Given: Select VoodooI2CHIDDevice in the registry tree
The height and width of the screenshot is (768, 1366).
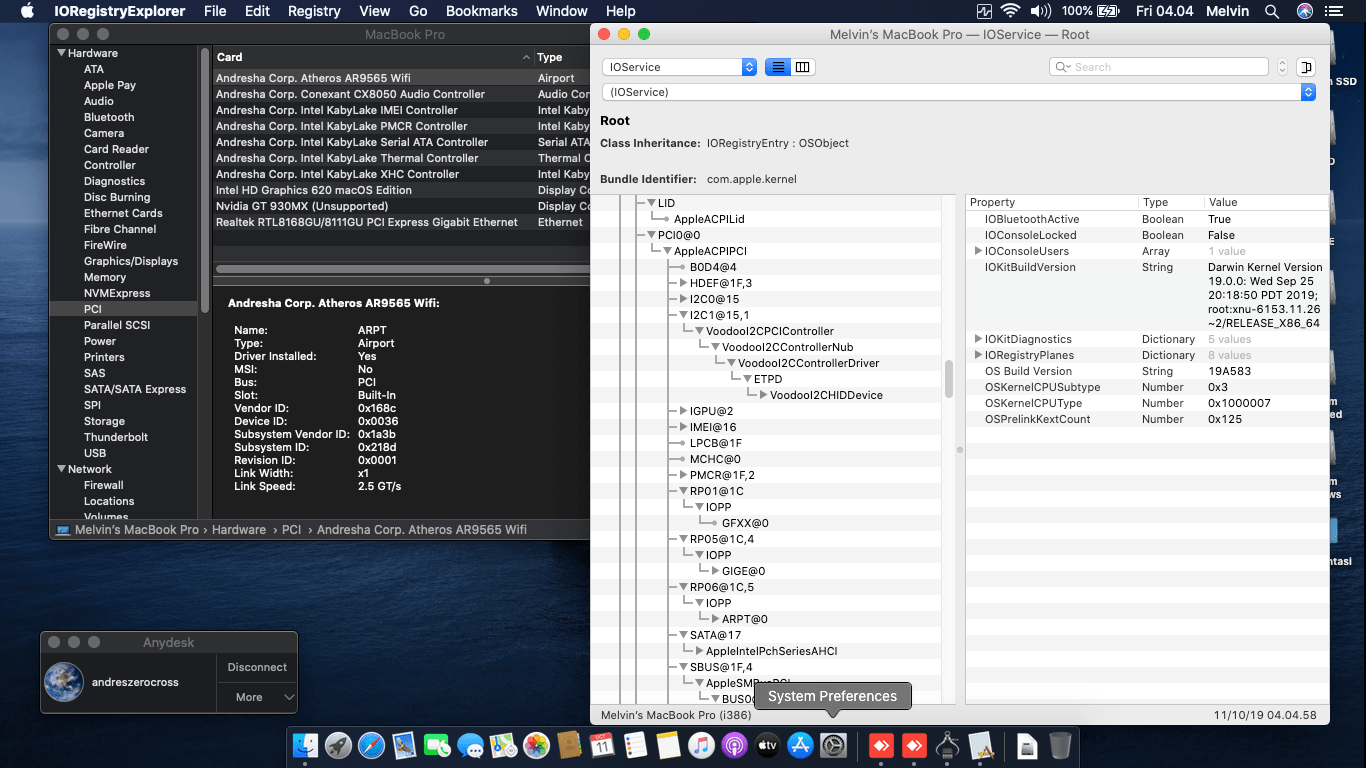Looking at the screenshot, I should [826, 395].
